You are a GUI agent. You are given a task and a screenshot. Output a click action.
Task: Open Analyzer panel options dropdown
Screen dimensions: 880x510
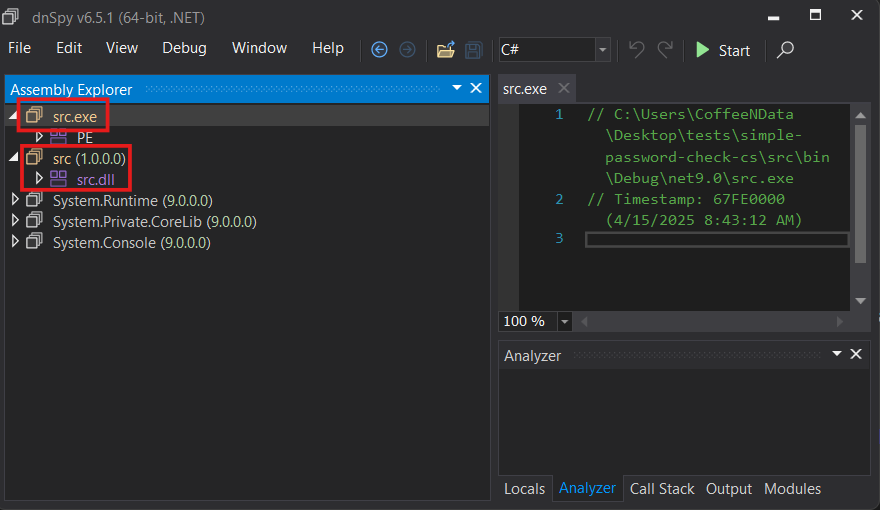coord(837,354)
